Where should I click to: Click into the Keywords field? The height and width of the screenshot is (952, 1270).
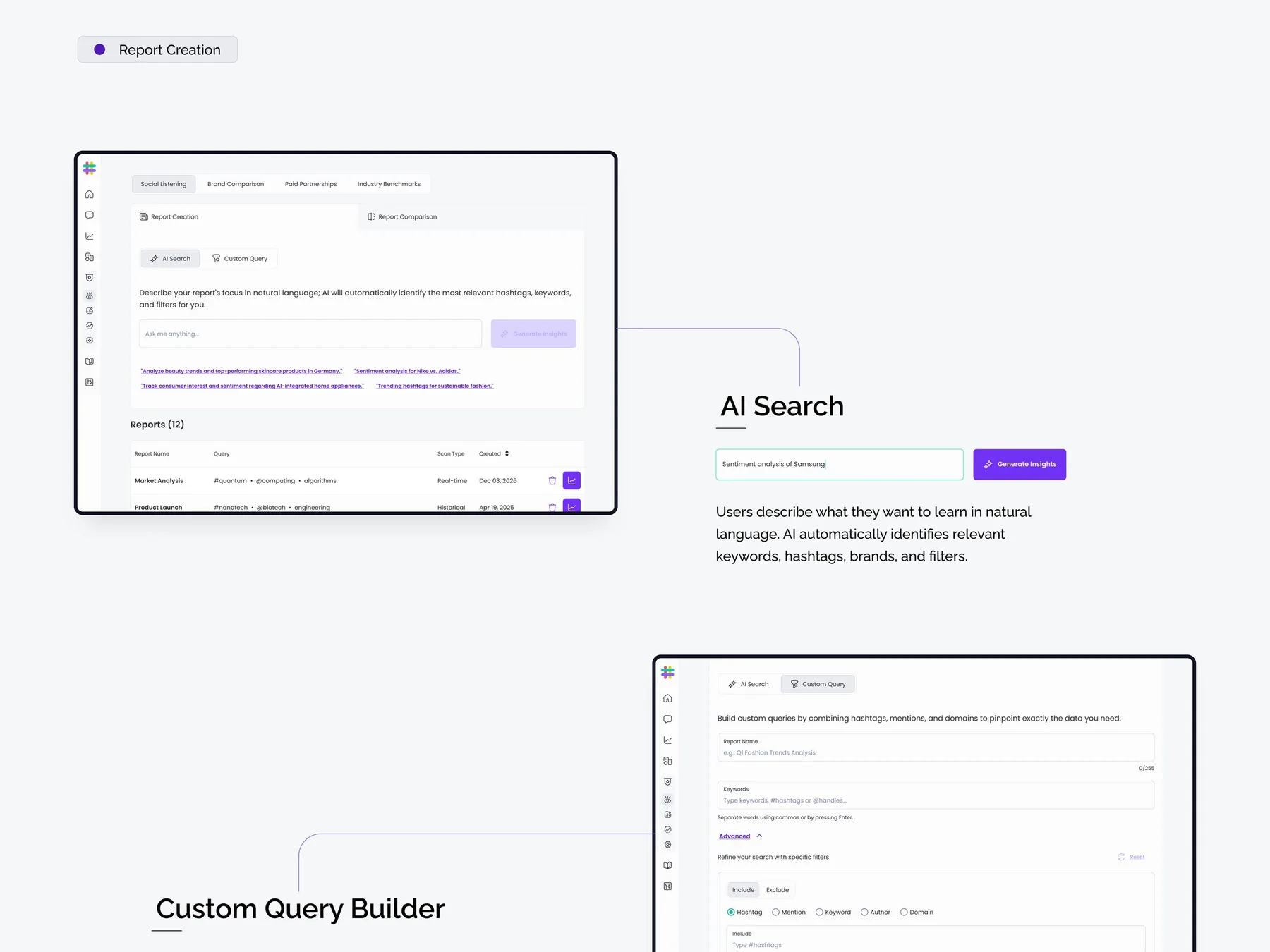[x=936, y=795]
